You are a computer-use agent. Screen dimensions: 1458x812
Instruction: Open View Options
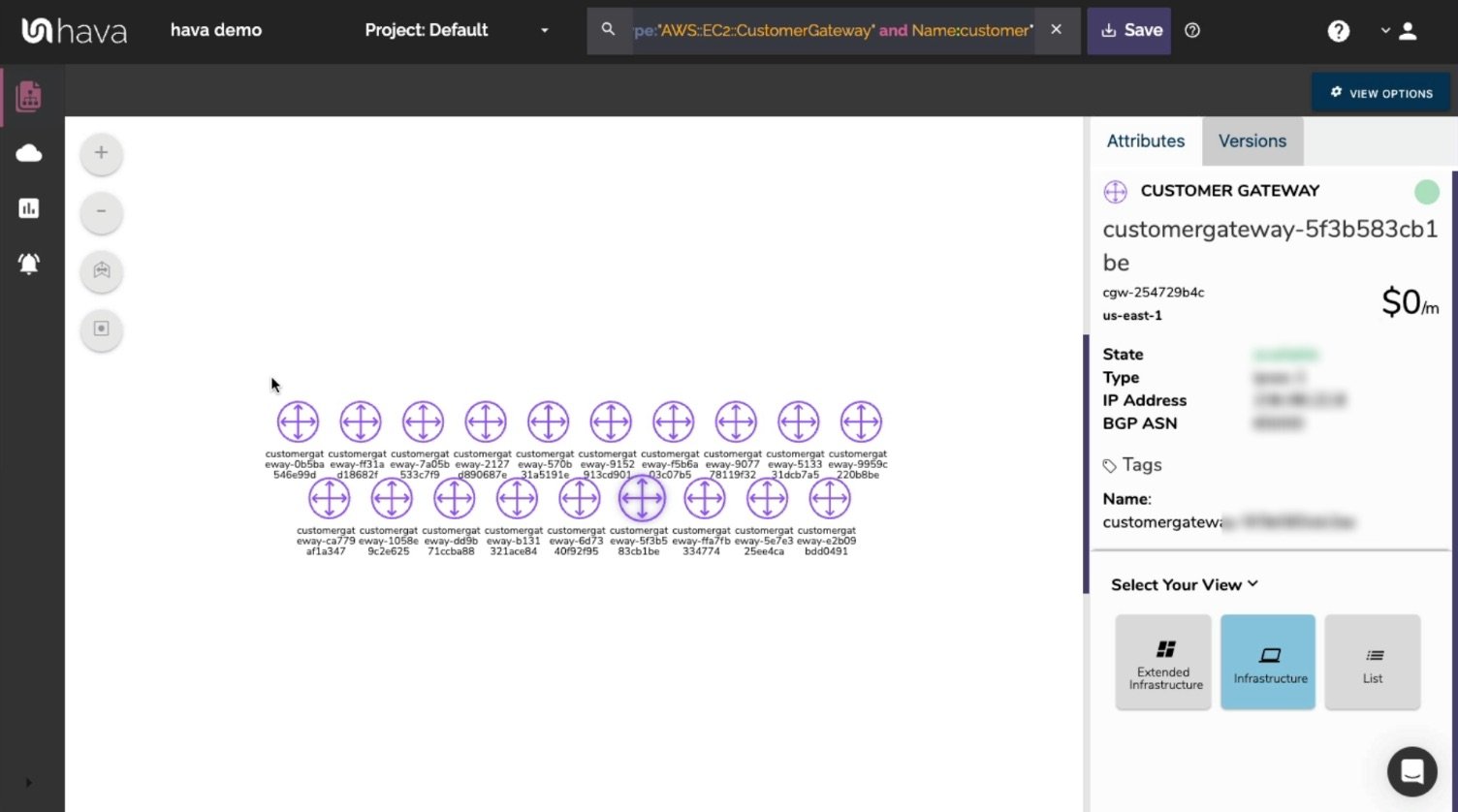tap(1380, 93)
